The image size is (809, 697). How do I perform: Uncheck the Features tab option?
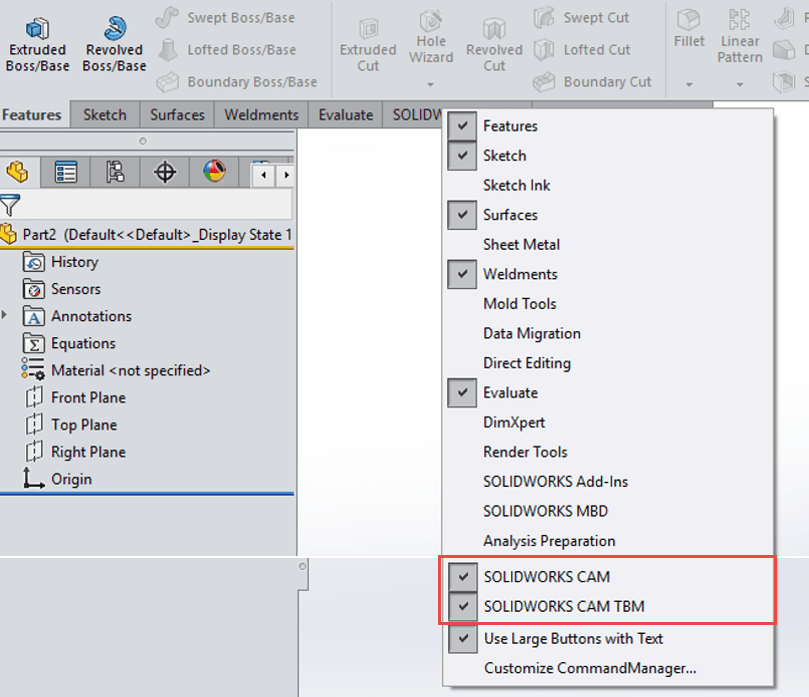(462, 126)
